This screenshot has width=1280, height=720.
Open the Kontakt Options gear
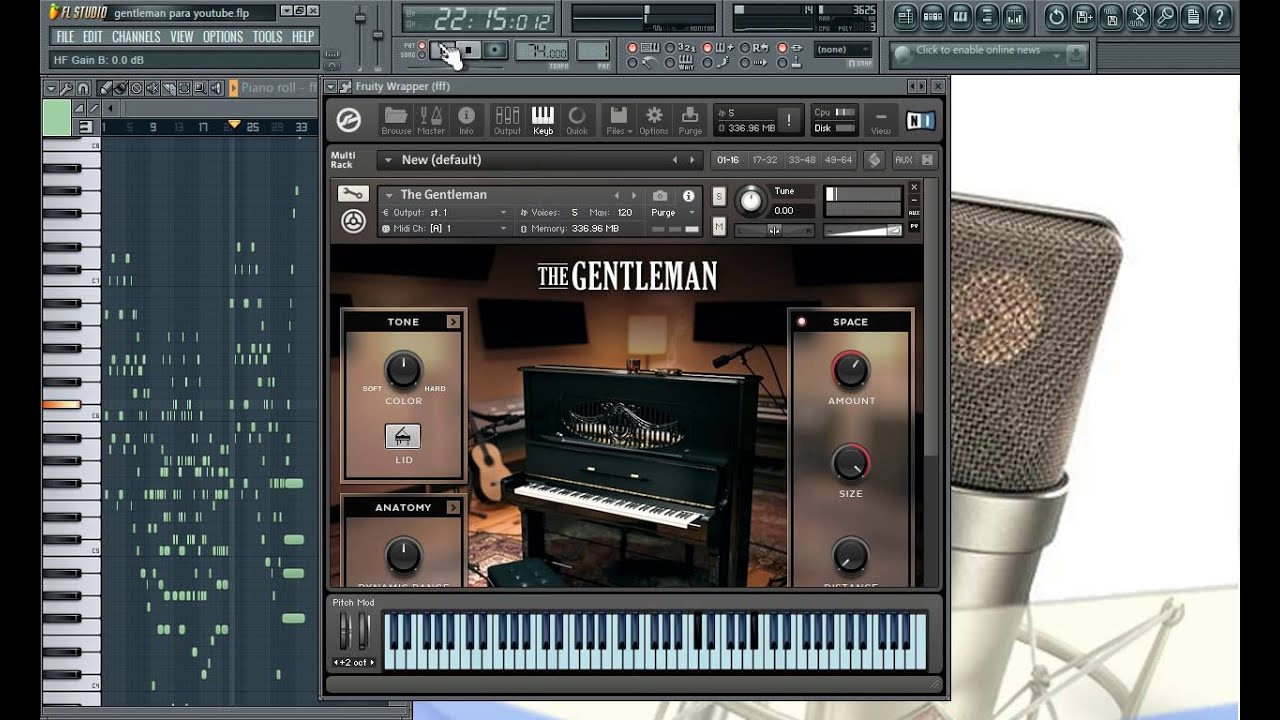point(654,120)
